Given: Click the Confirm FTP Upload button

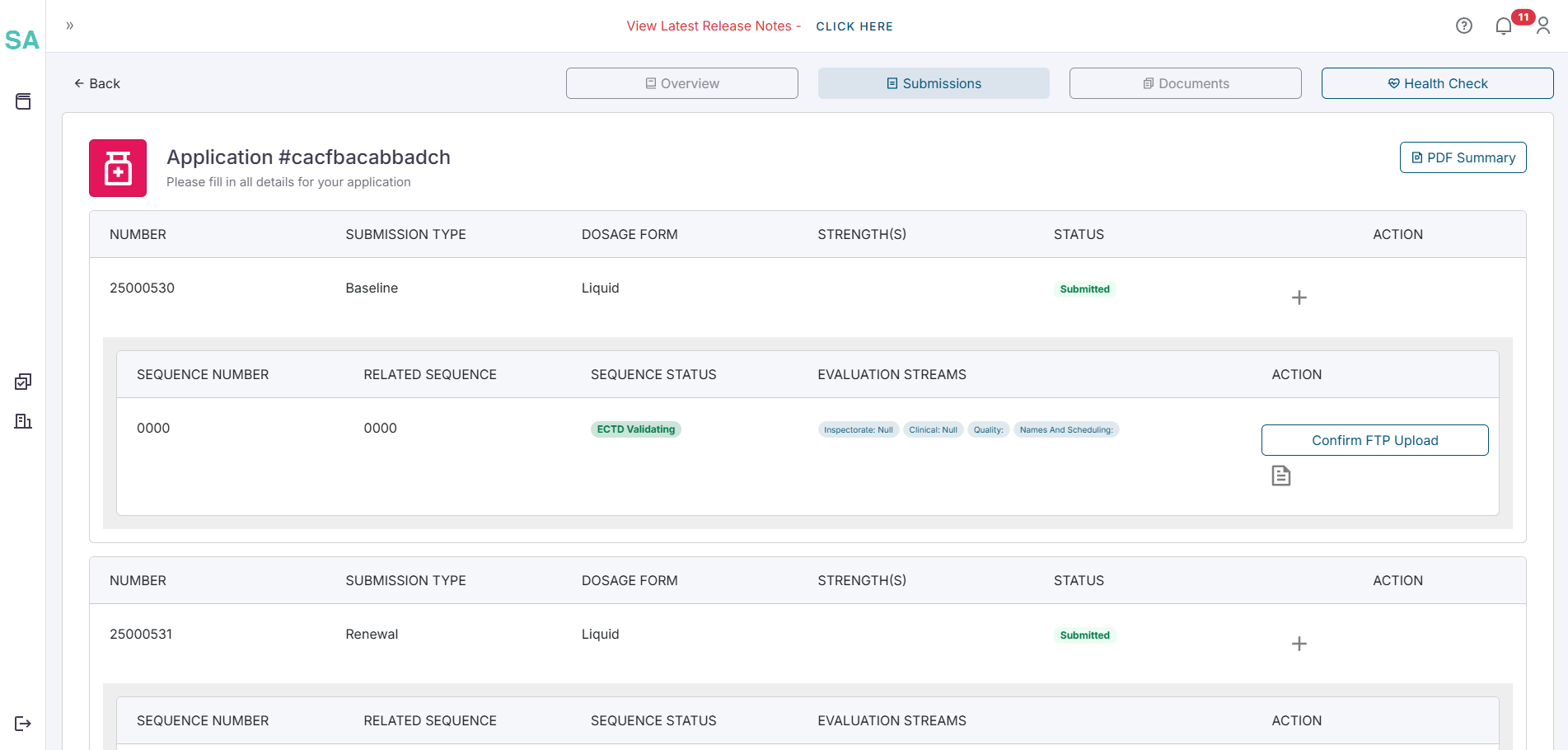Looking at the screenshot, I should [1374, 440].
